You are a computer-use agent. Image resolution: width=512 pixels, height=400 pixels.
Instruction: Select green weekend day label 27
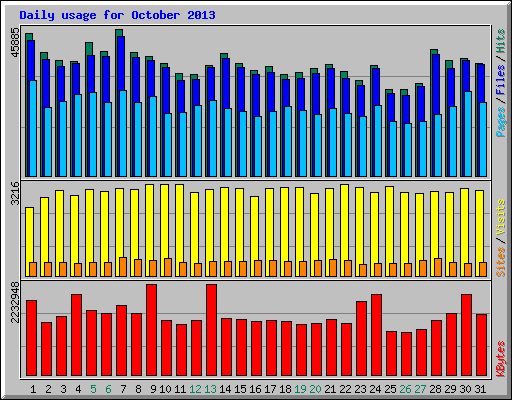click(x=420, y=389)
